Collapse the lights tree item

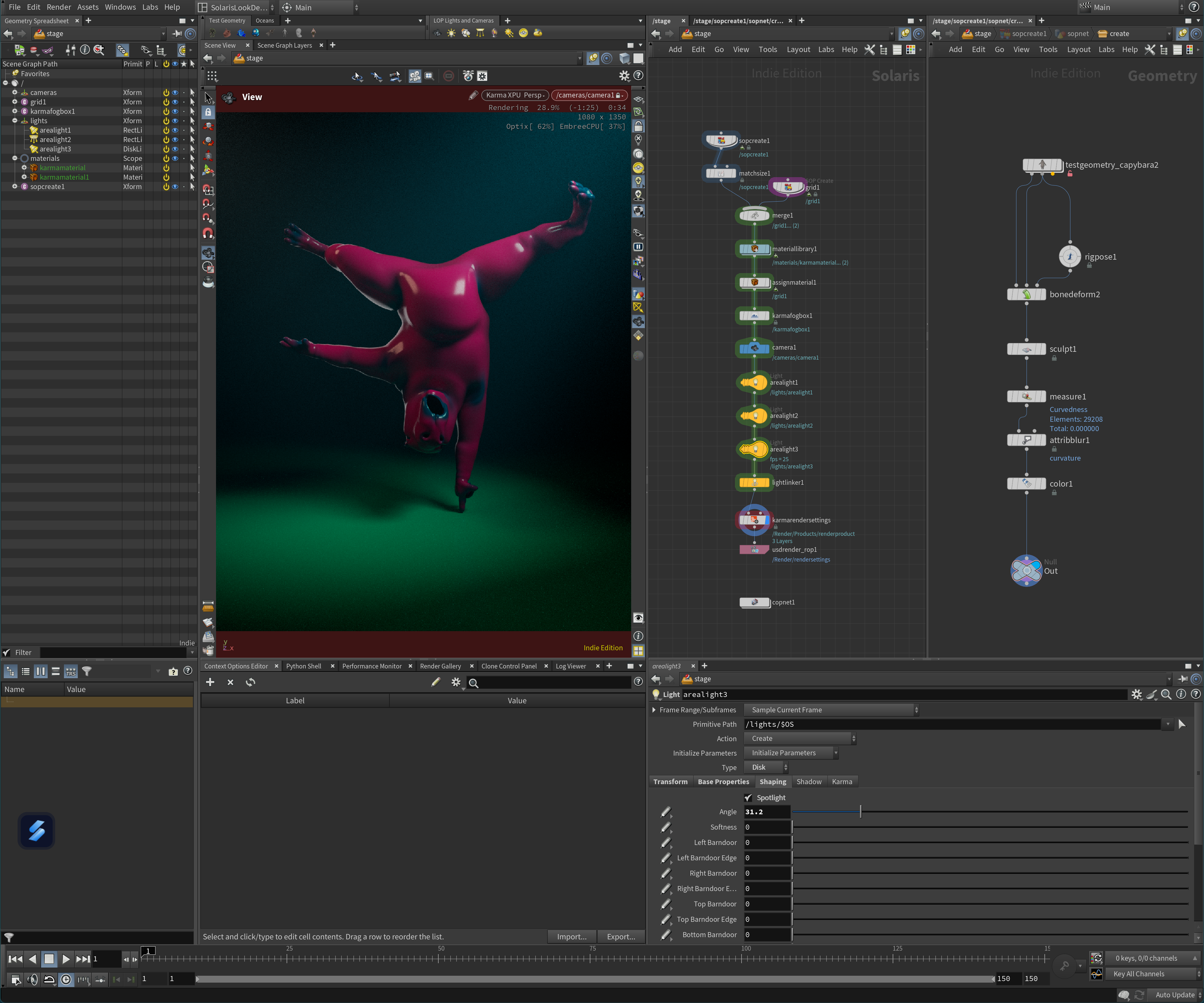pyautogui.click(x=15, y=121)
